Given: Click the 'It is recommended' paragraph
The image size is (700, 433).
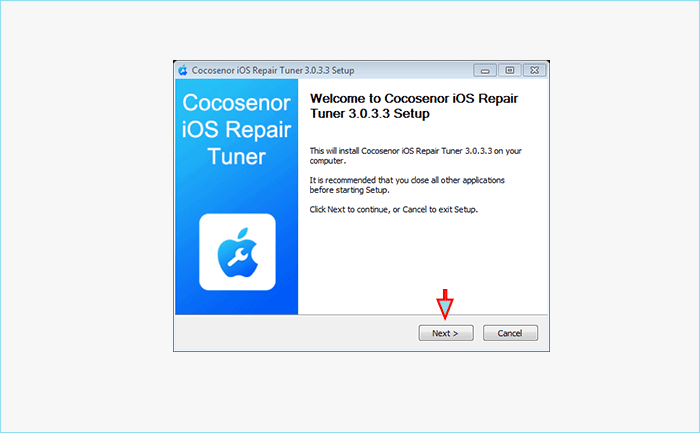Looking at the screenshot, I should tap(407, 185).
